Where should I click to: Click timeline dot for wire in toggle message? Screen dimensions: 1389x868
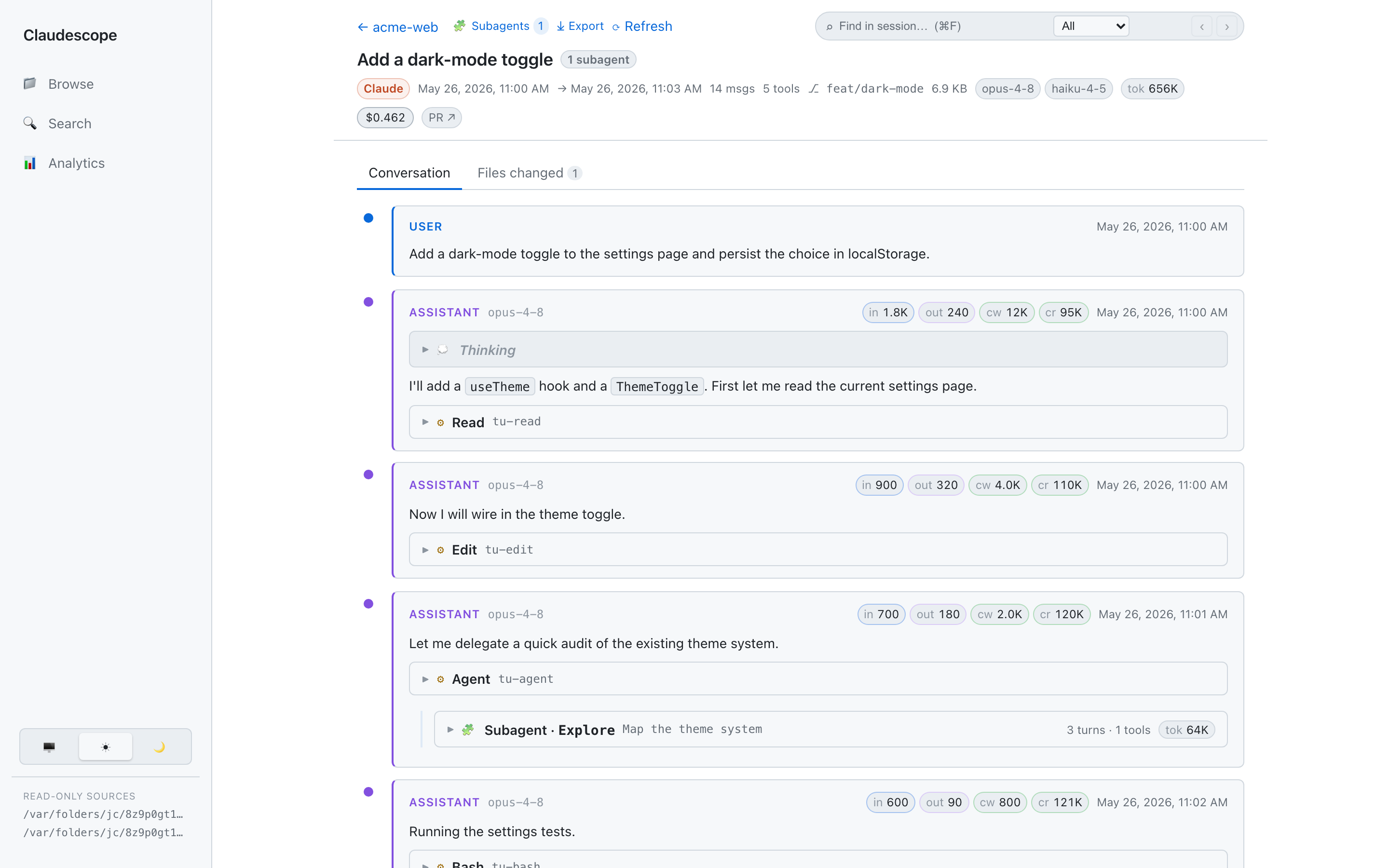pyautogui.click(x=368, y=474)
